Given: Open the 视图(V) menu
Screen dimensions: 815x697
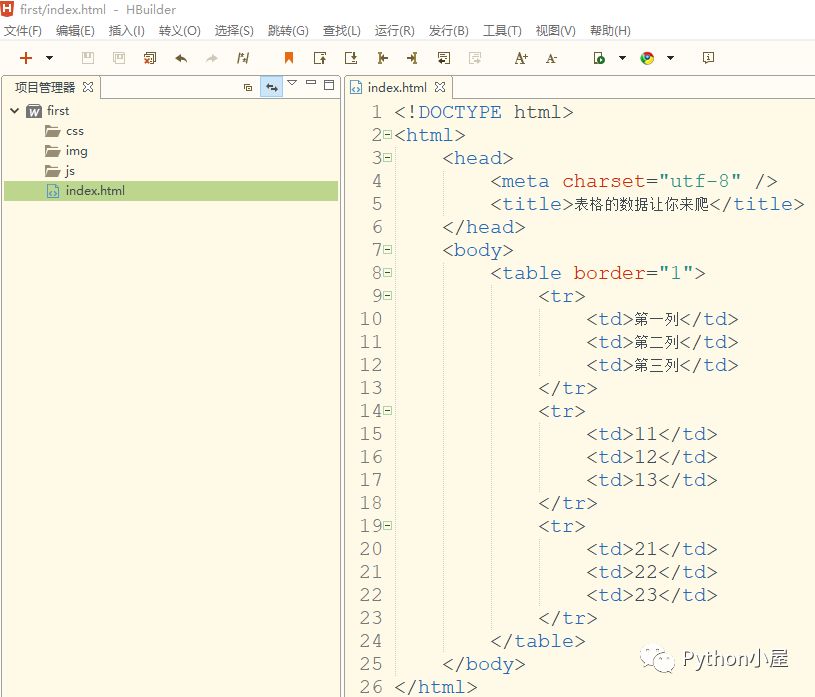Looking at the screenshot, I should pyautogui.click(x=556, y=31).
